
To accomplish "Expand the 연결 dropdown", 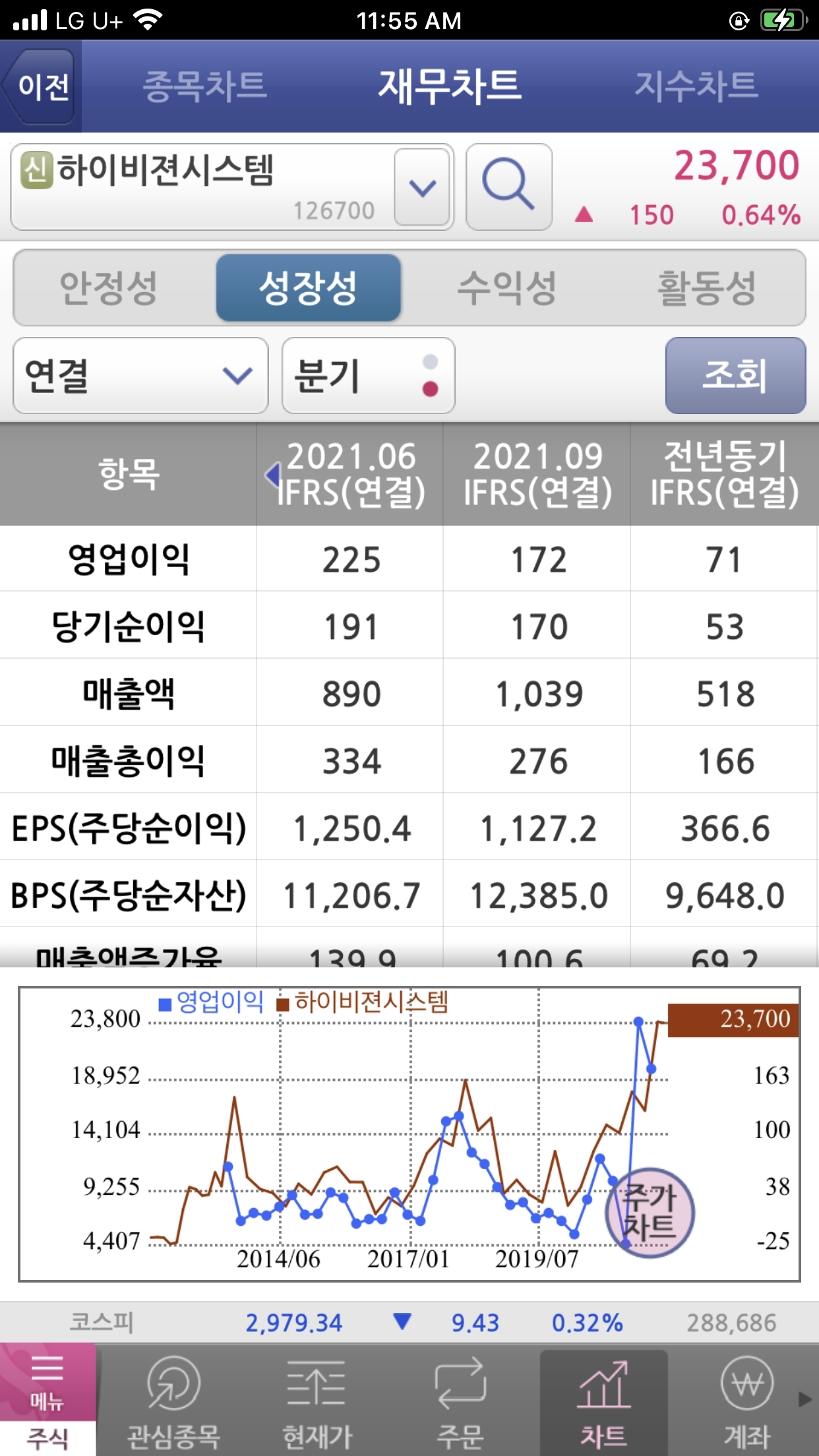I will [x=140, y=376].
